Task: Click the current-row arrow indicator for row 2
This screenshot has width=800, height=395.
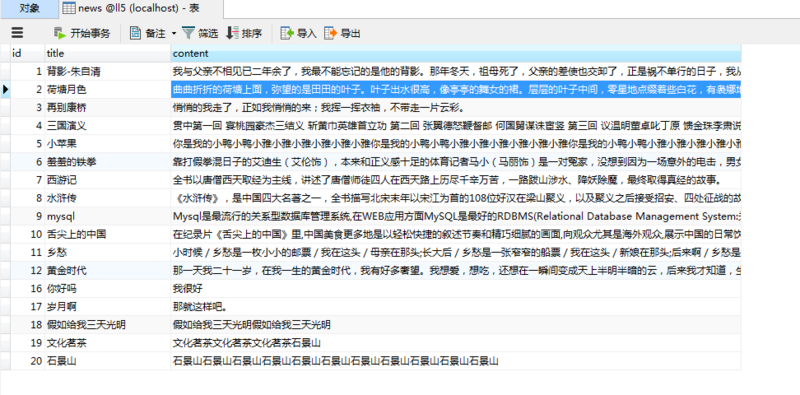Action: tap(5, 90)
